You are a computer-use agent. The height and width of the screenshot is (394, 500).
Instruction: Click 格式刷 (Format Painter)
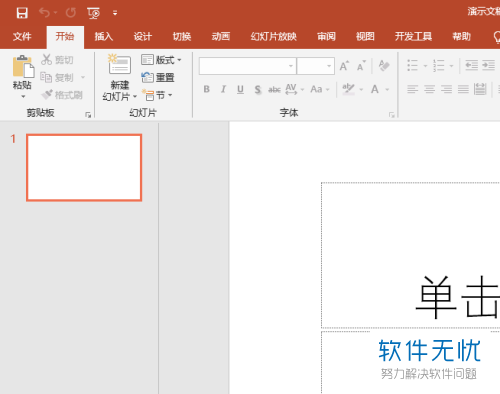pyautogui.click(x=62, y=95)
